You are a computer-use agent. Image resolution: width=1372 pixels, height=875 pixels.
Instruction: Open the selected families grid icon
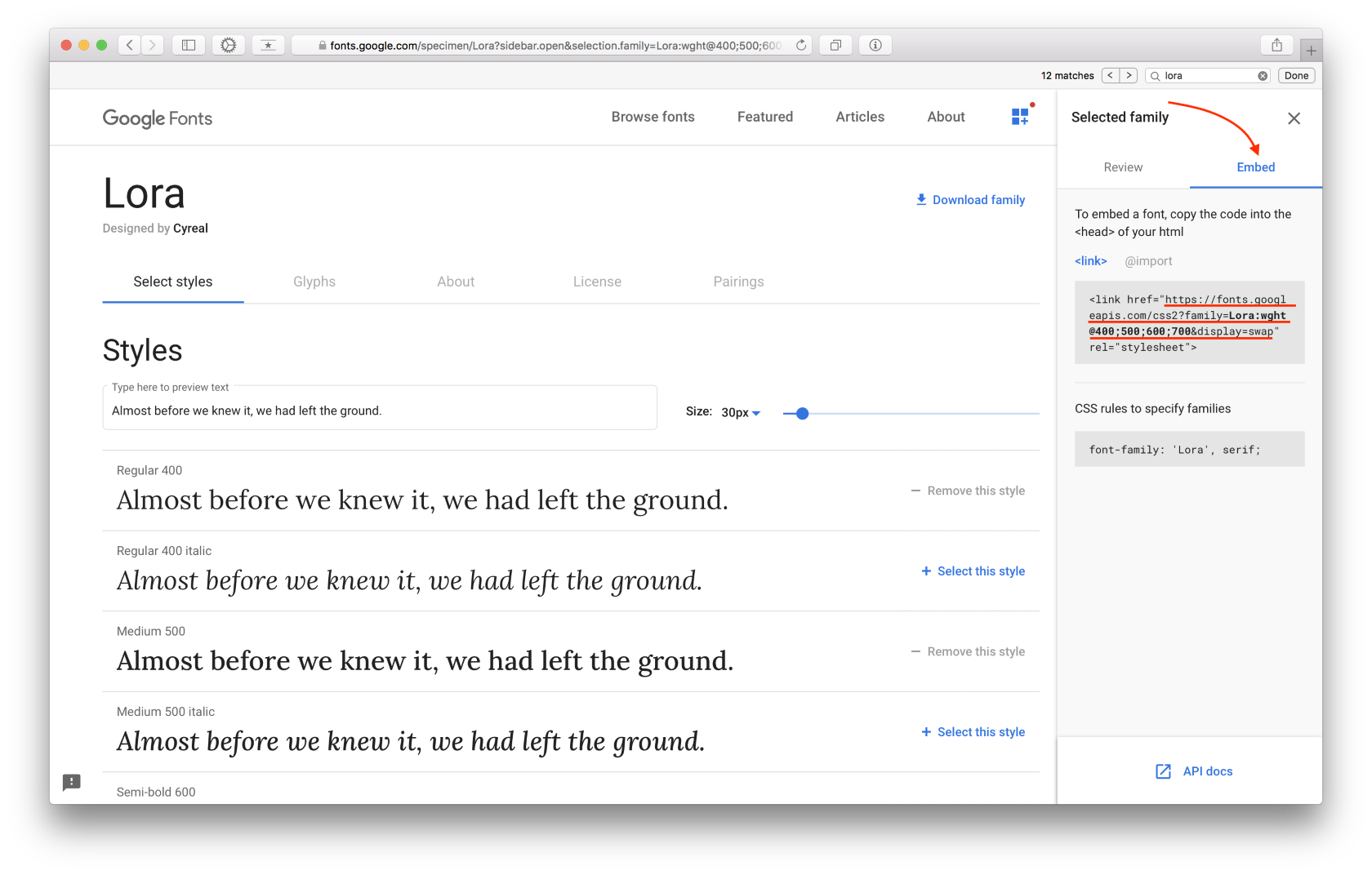(1020, 117)
